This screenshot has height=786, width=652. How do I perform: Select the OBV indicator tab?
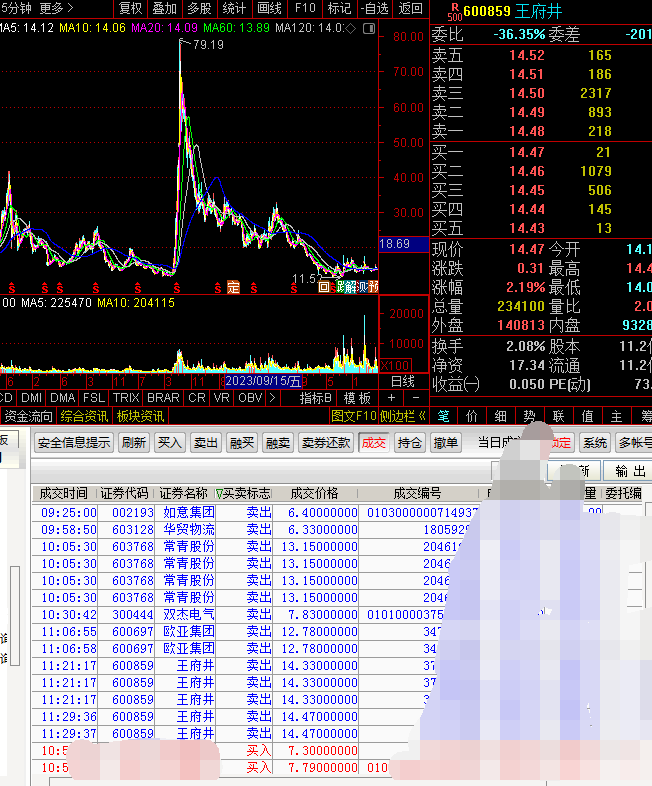(x=250, y=398)
